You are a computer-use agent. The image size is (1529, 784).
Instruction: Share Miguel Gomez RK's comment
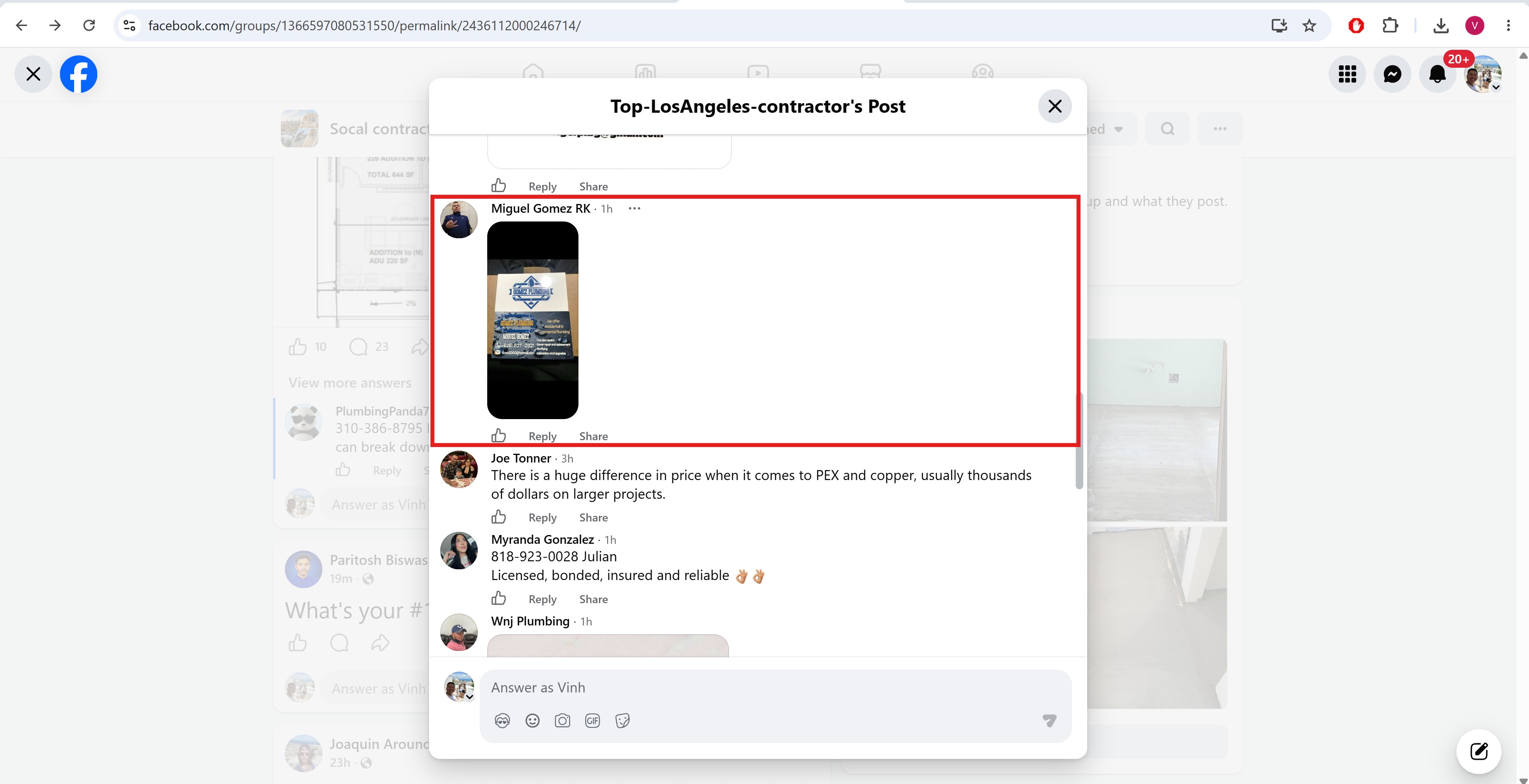[x=594, y=436]
